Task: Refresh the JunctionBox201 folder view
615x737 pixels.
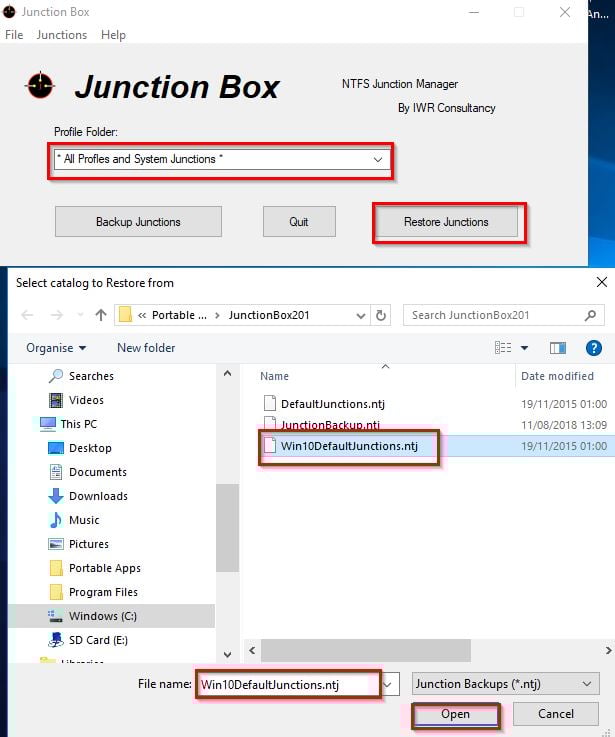Action: (381, 315)
